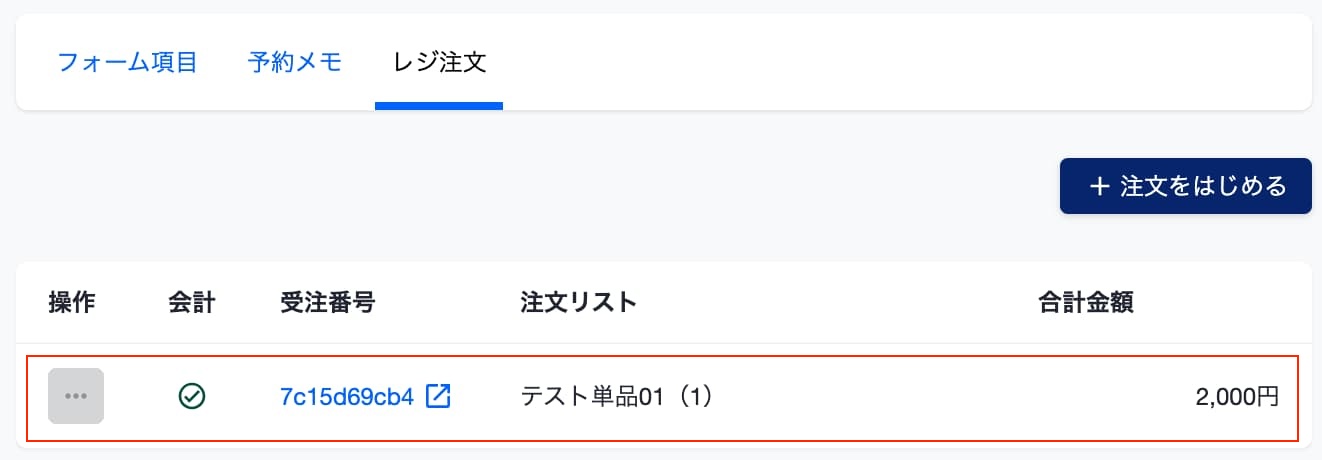The width and height of the screenshot is (1322, 460).
Task: Click the 受注番号 column header
Action: click(328, 303)
